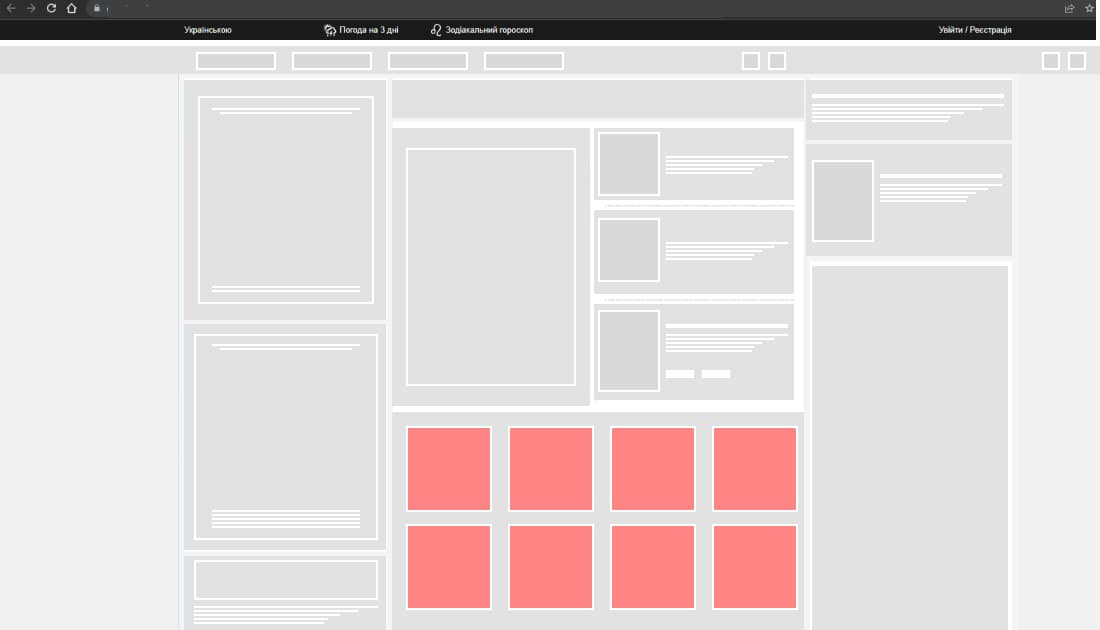The width and height of the screenshot is (1100, 630).
Task: Click the share icon in the address bar
Action: point(1069,8)
